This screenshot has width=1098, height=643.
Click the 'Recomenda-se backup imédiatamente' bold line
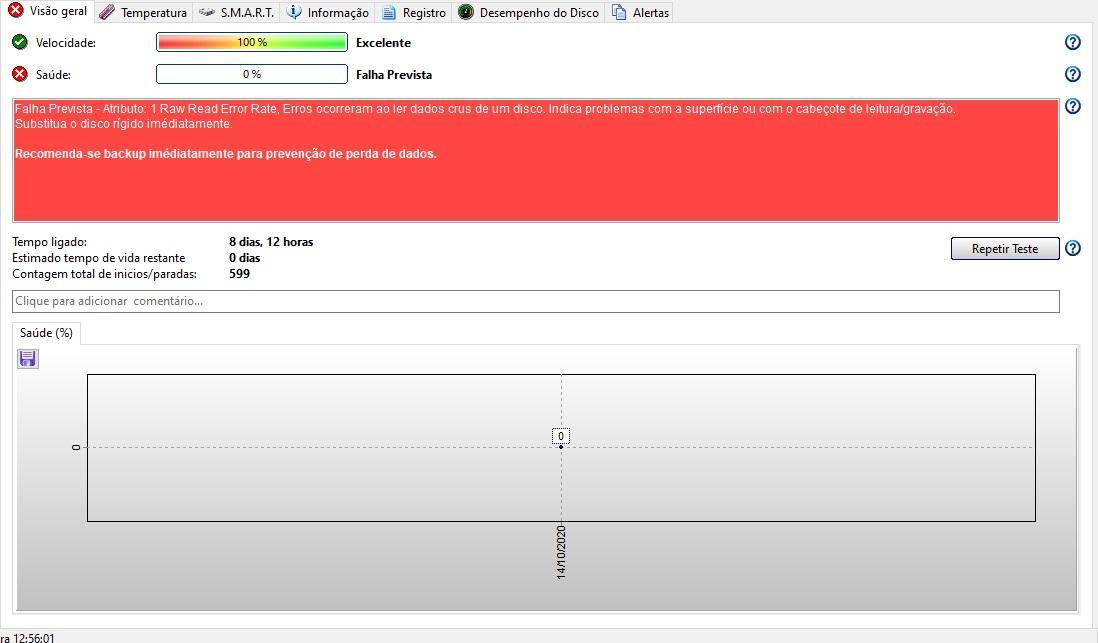coord(225,153)
